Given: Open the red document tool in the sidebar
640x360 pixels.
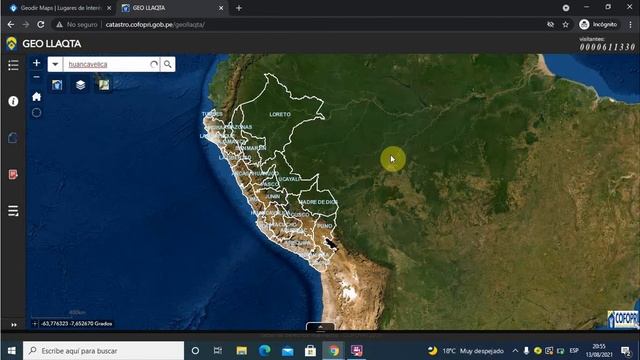Looking at the screenshot, I should tap(13, 175).
